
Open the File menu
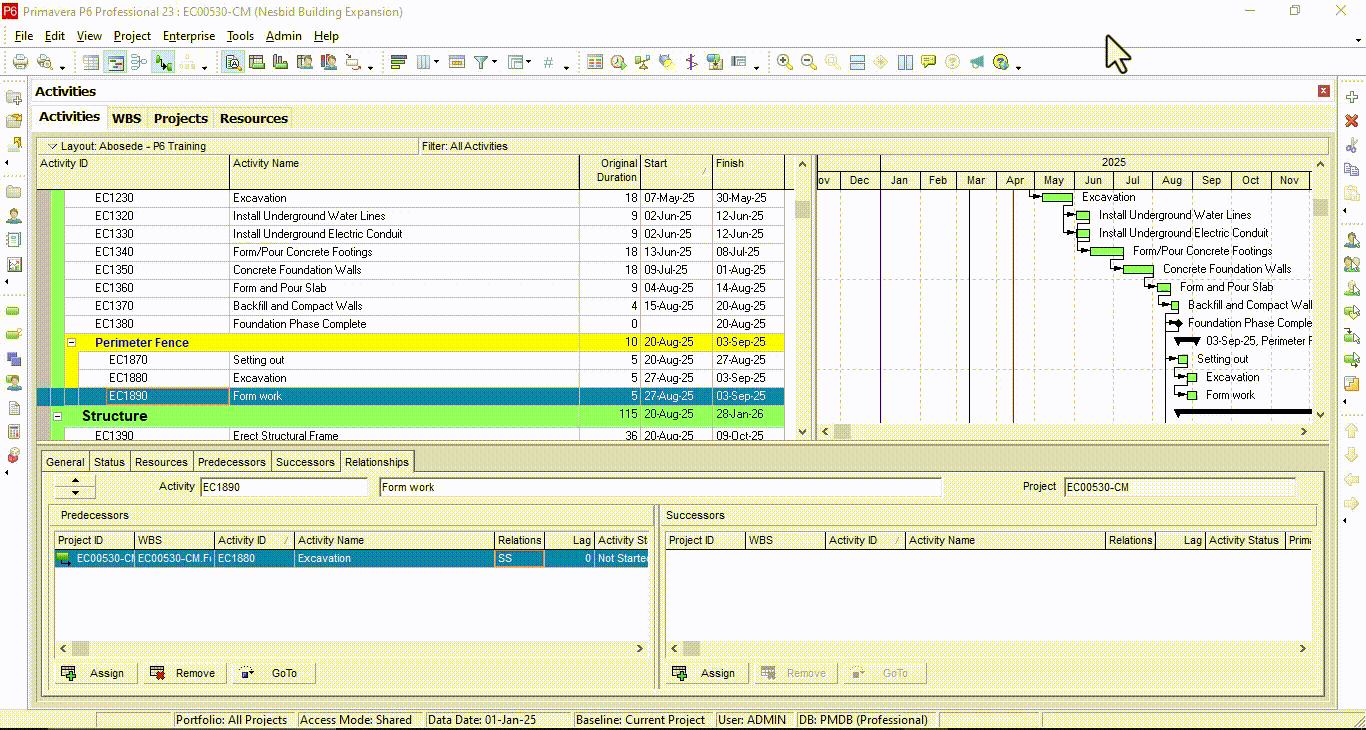click(24, 36)
